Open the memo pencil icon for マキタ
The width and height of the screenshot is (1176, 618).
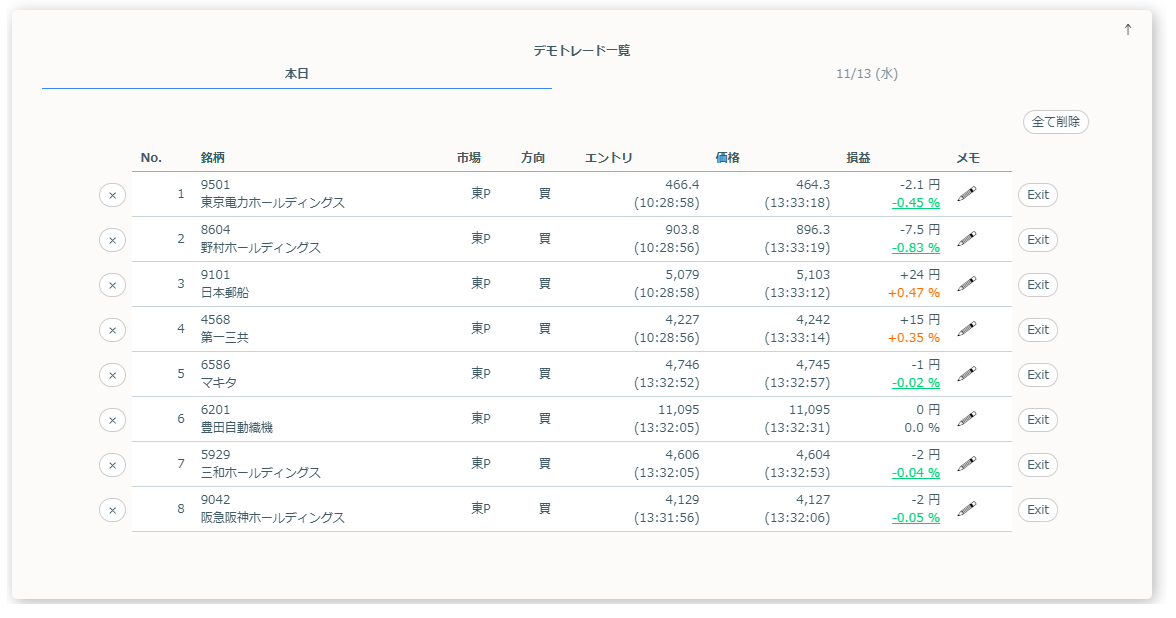pos(966,374)
